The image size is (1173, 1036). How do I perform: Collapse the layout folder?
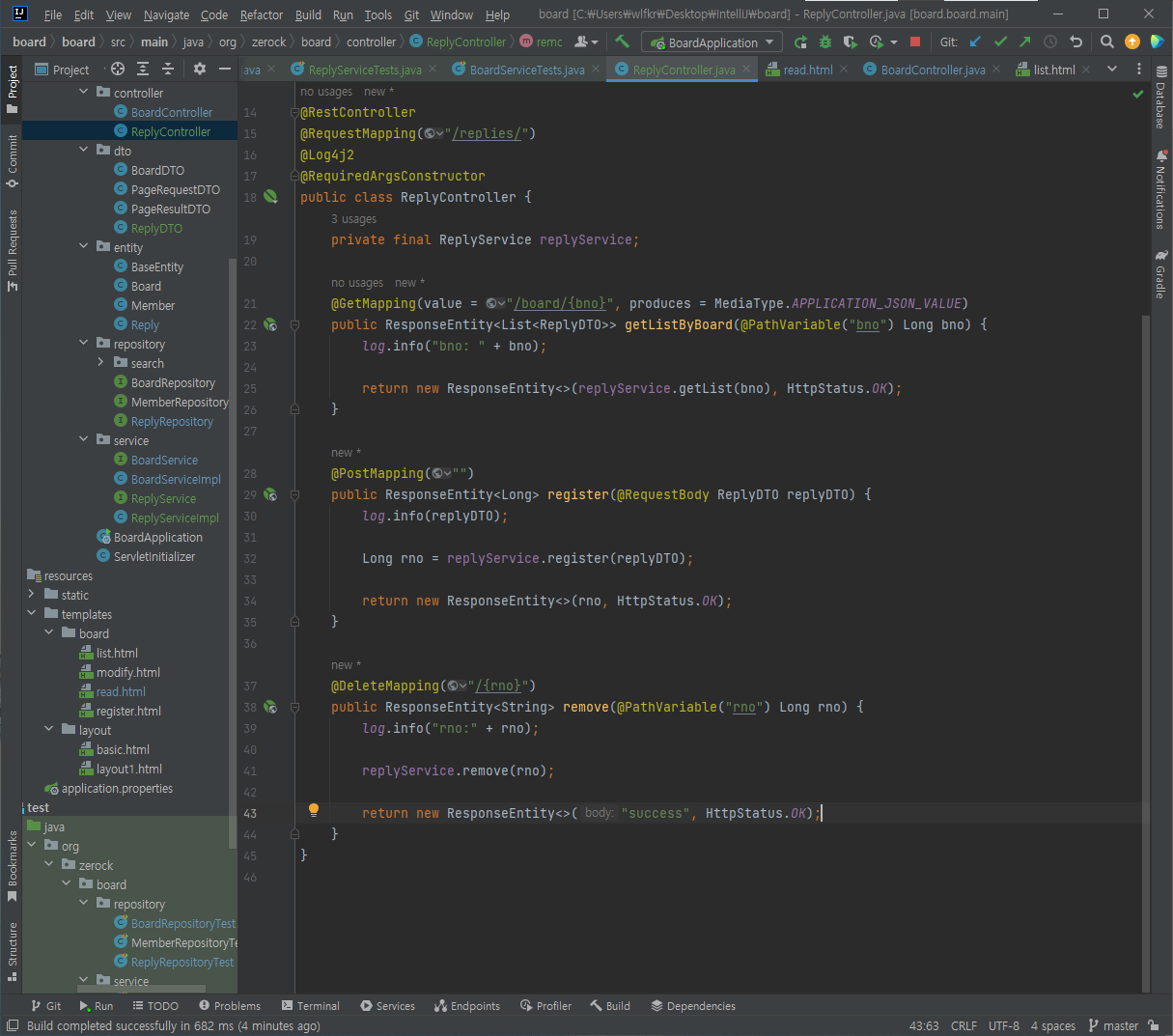pos(49,729)
